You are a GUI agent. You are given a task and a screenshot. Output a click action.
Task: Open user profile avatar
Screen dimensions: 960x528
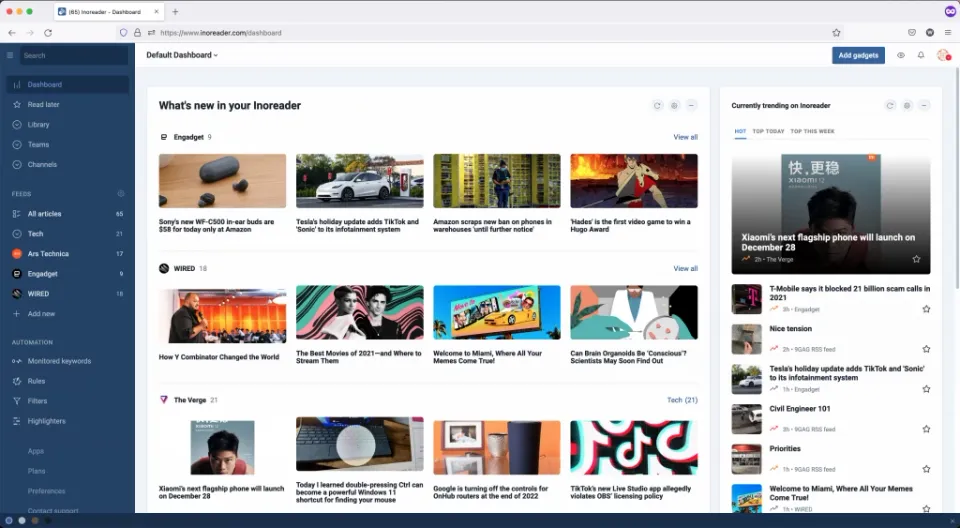943,55
